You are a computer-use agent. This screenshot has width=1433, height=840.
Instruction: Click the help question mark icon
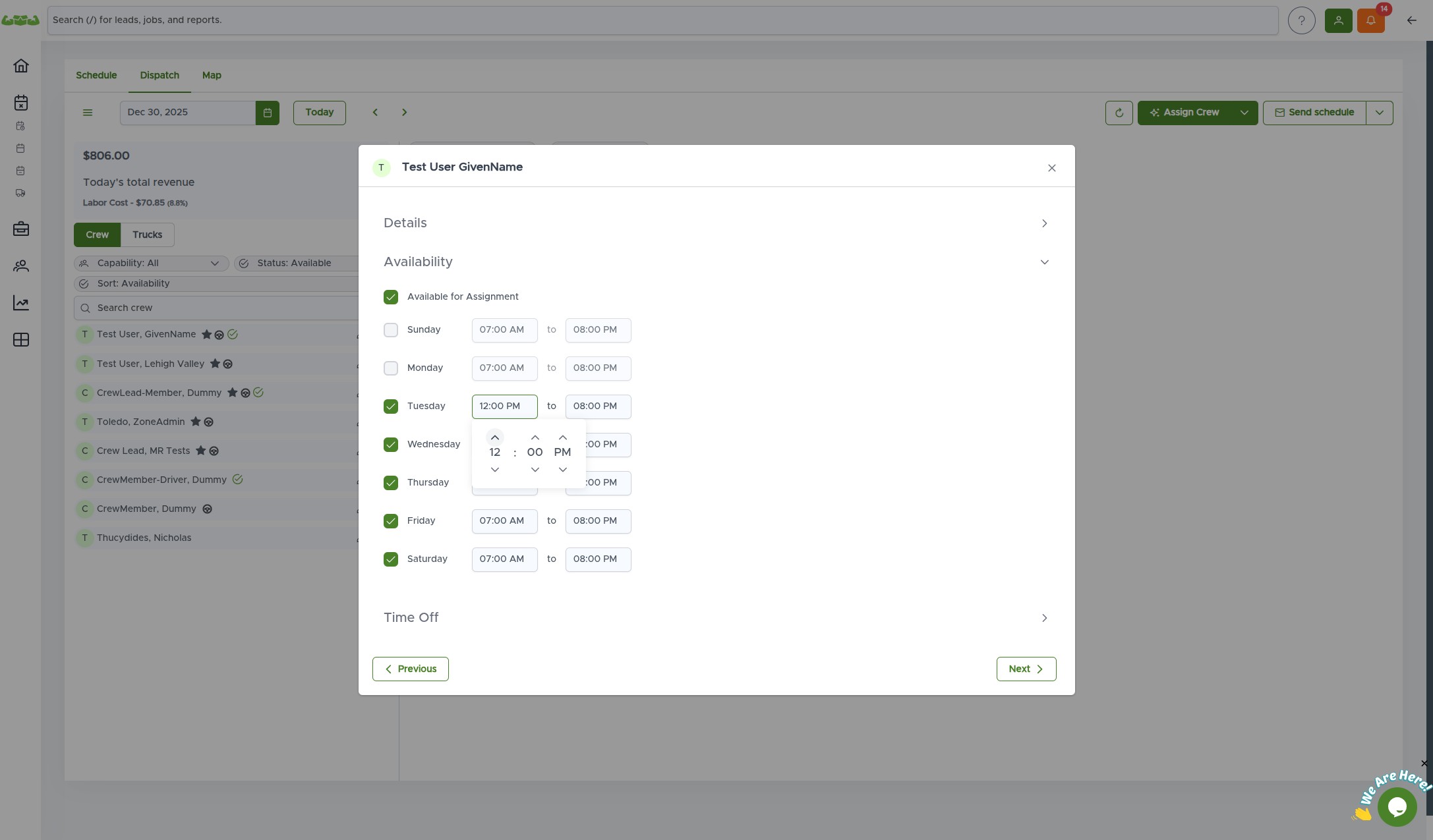pos(1301,20)
